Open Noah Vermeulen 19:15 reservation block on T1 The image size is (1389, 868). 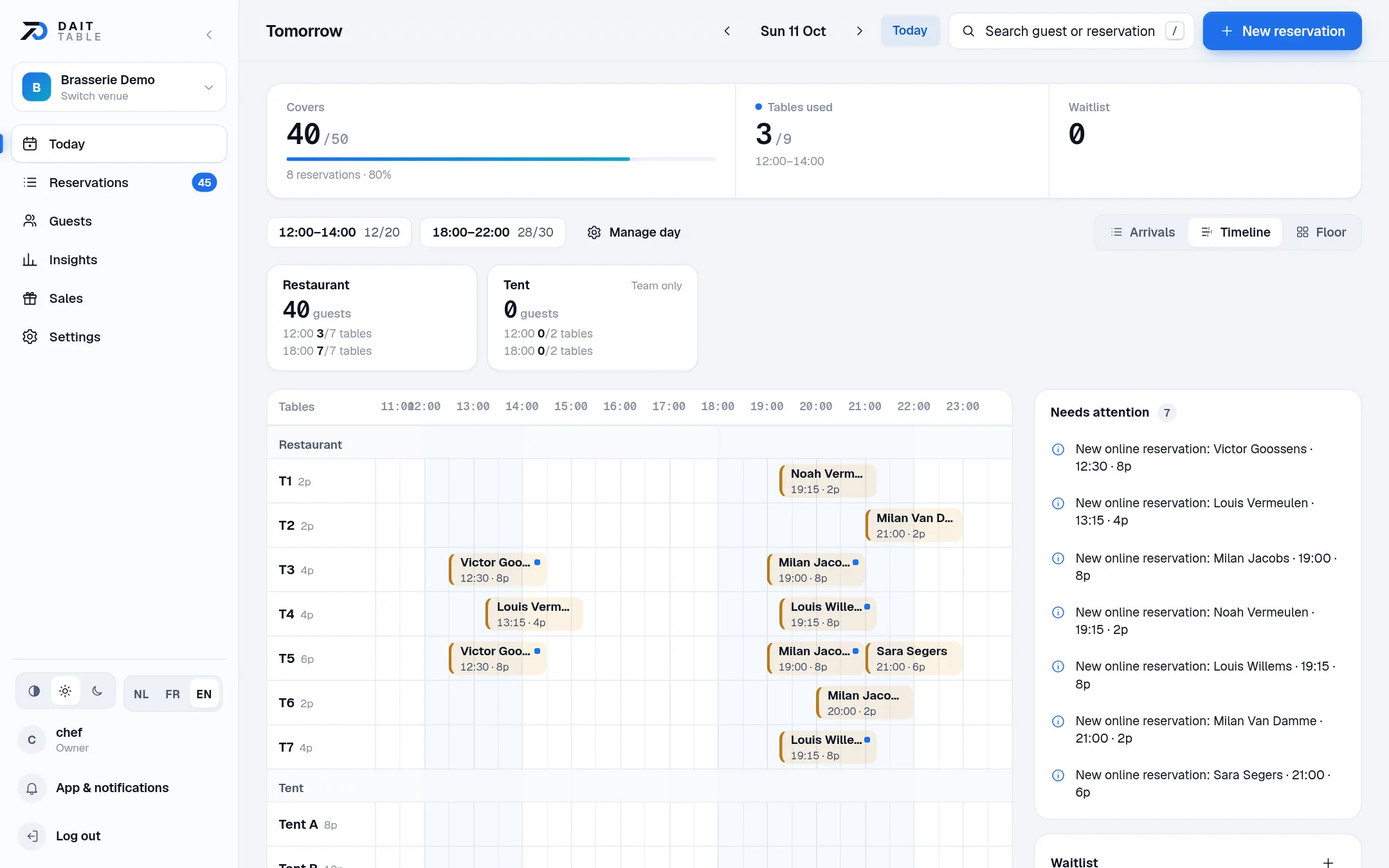(828, 481)
